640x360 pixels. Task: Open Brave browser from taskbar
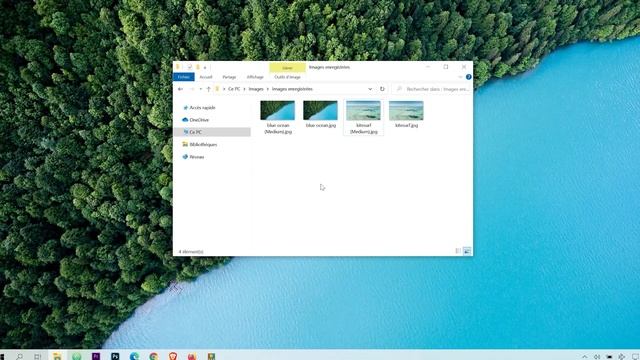pos(173,356)
